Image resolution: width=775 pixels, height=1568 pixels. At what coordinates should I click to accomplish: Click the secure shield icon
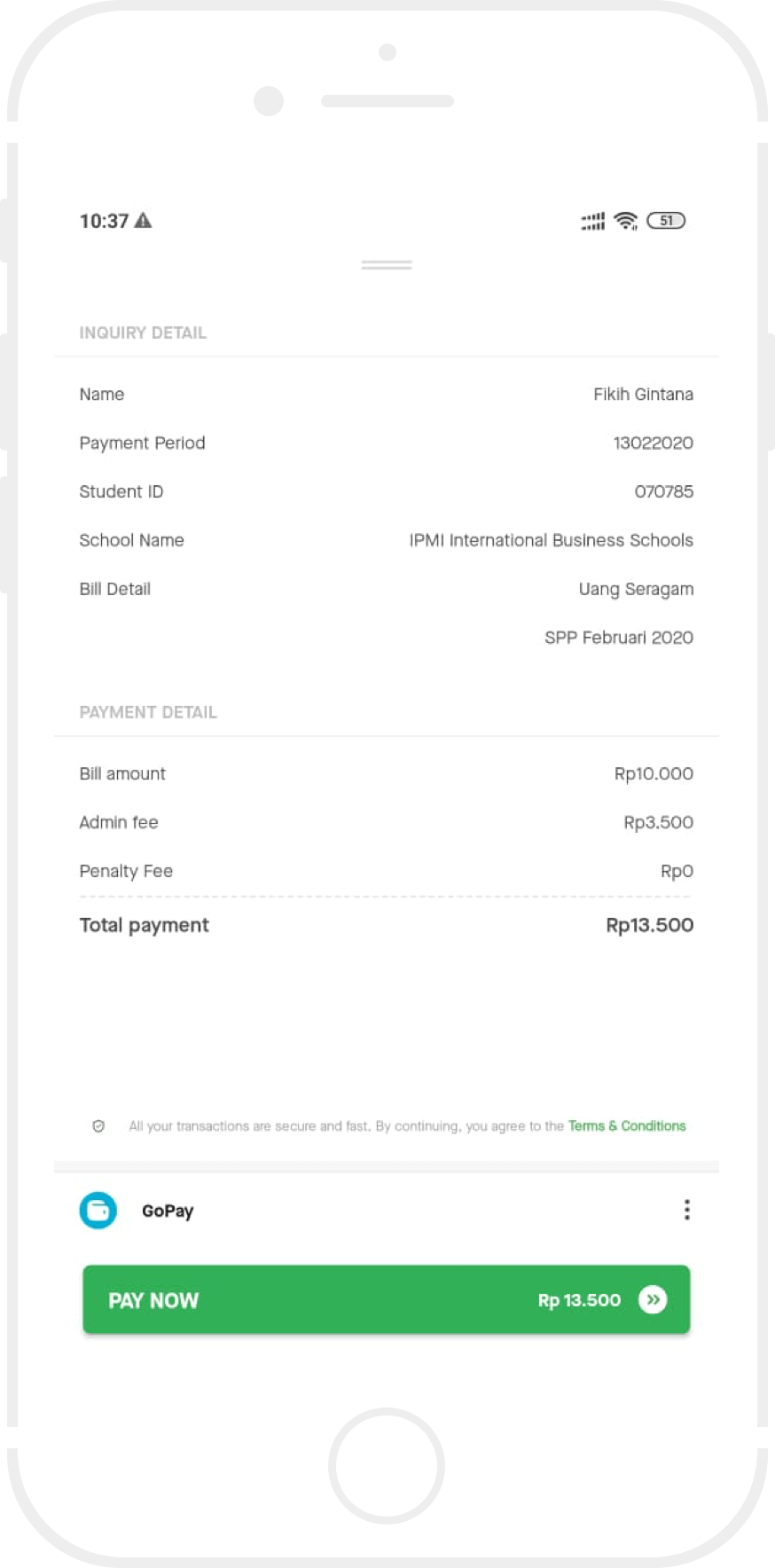(98, 1126)
